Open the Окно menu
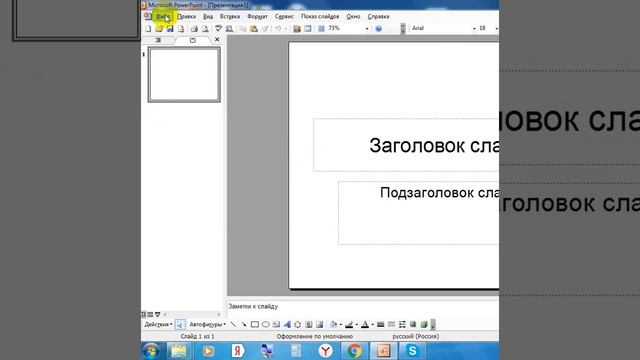This screenshot has height=360, width=640. click(x=353, y=17)
